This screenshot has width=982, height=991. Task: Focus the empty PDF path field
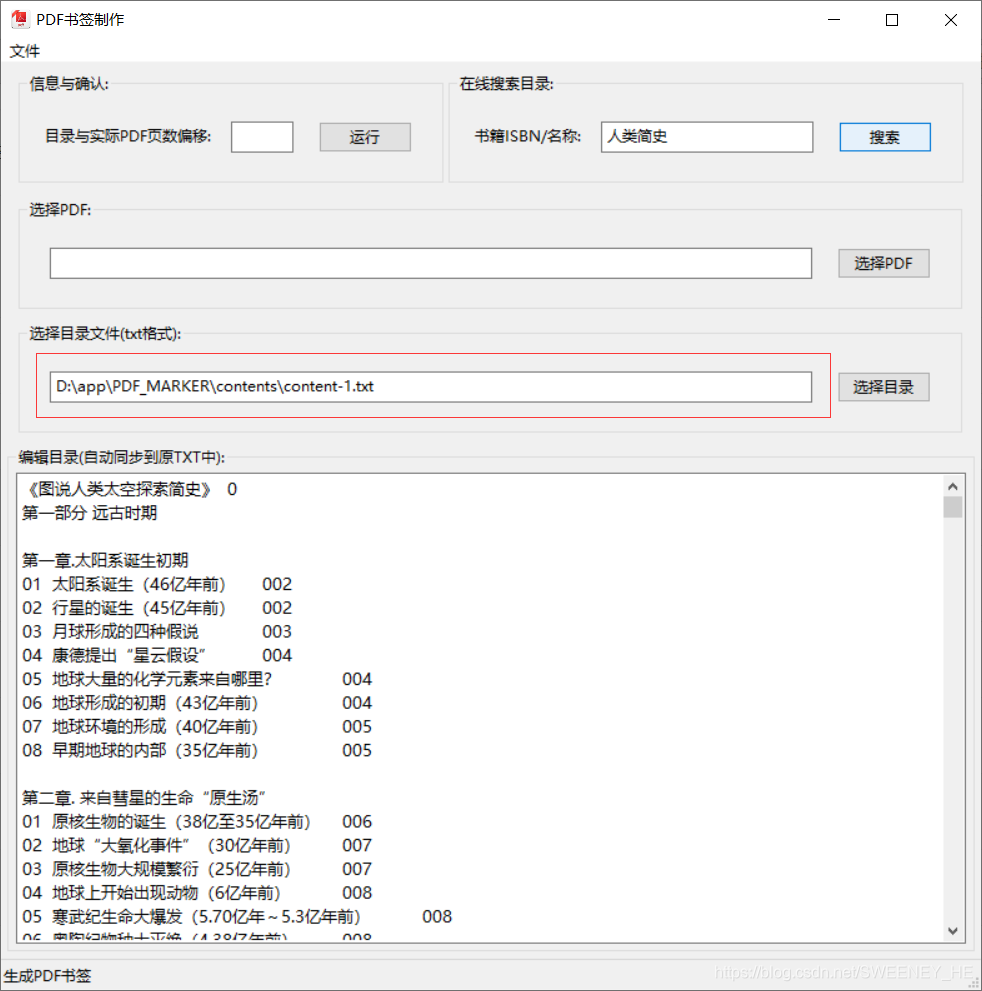point(431,264)
